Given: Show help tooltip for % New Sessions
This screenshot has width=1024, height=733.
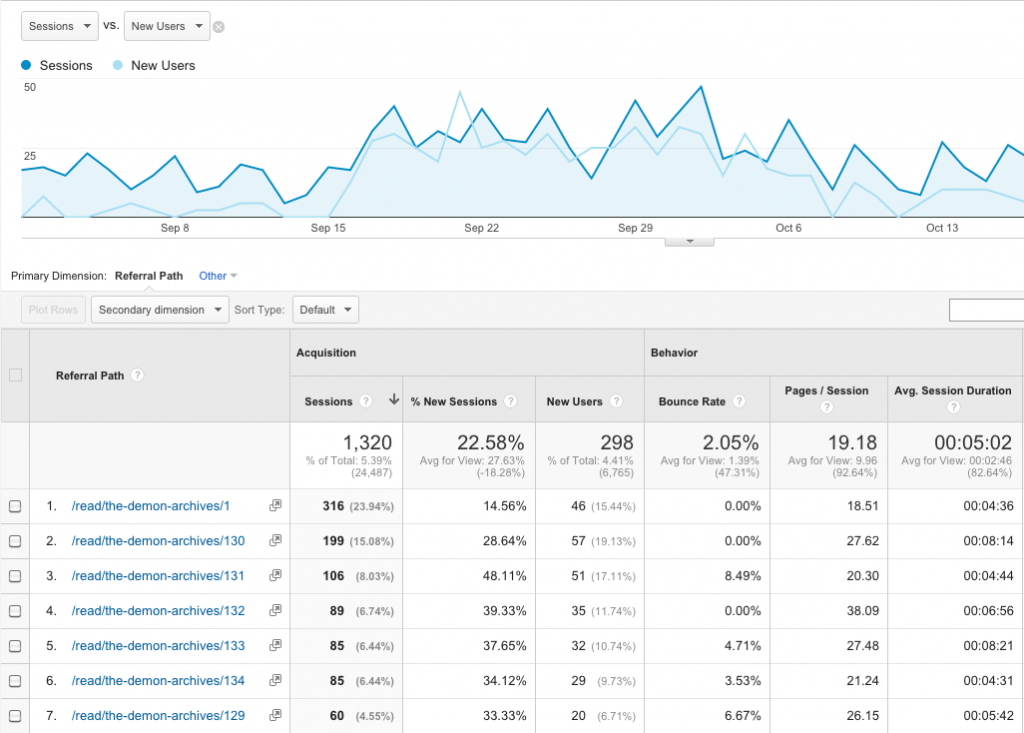Looking at the screenshot, I should pos(511,401).
